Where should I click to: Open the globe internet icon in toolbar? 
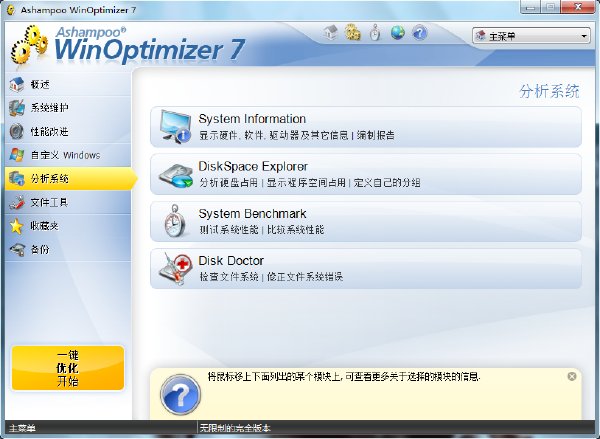[398, 33]
